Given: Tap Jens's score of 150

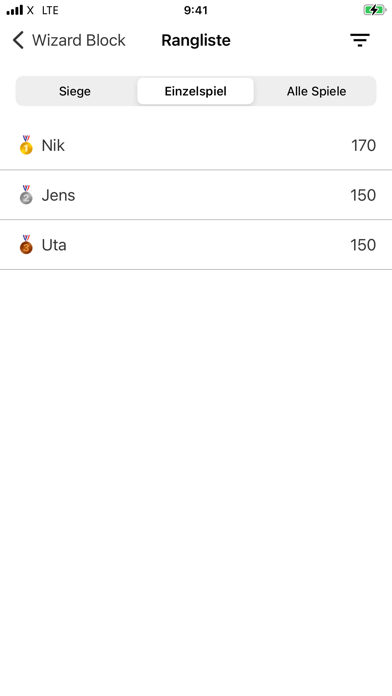Looking at the screenshot, I should click(363, 195).
